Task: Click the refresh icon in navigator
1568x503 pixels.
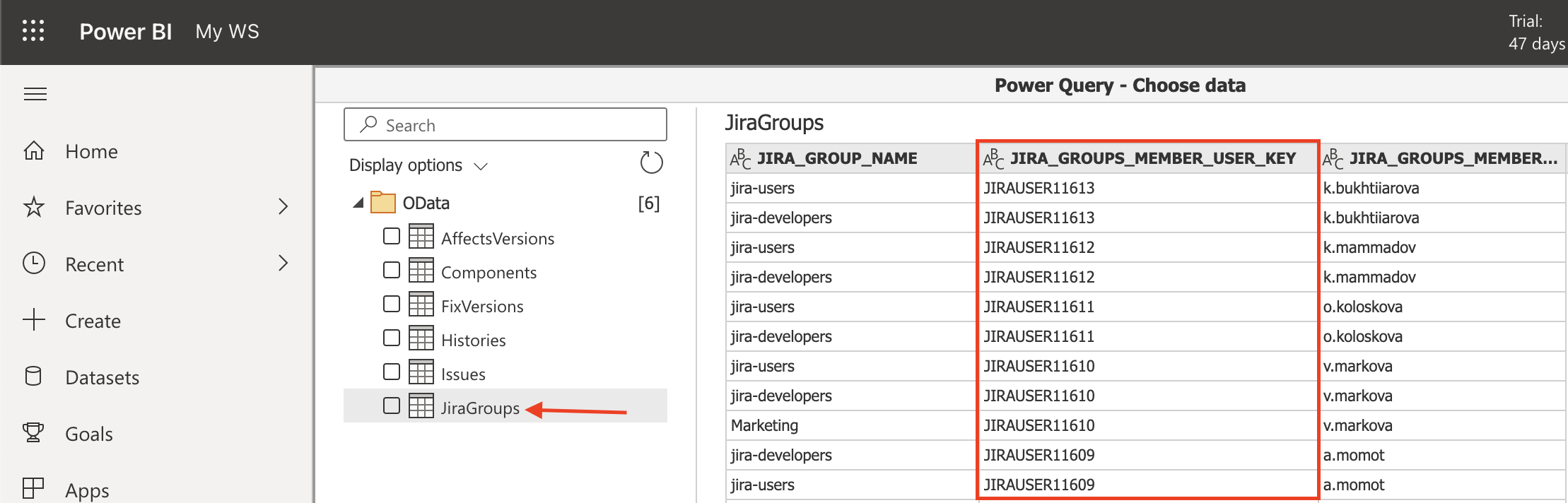Action: 650,163
